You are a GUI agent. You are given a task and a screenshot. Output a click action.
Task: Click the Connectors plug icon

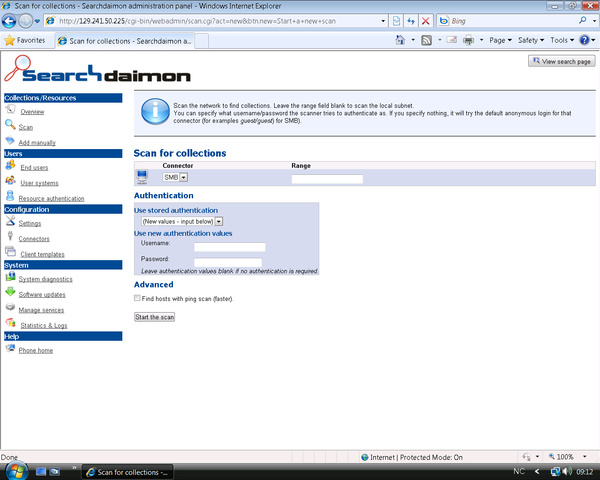pyautogui.click(x=10, y=236)
